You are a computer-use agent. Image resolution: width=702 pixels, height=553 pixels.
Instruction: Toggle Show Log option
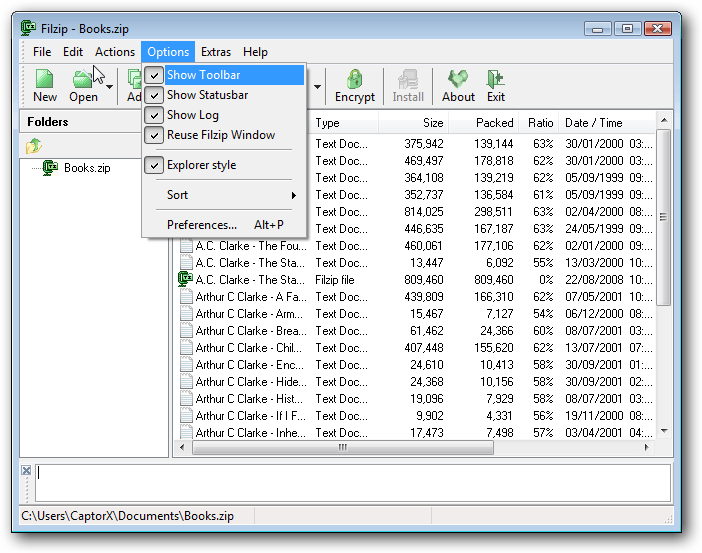(x=224, y=115)
